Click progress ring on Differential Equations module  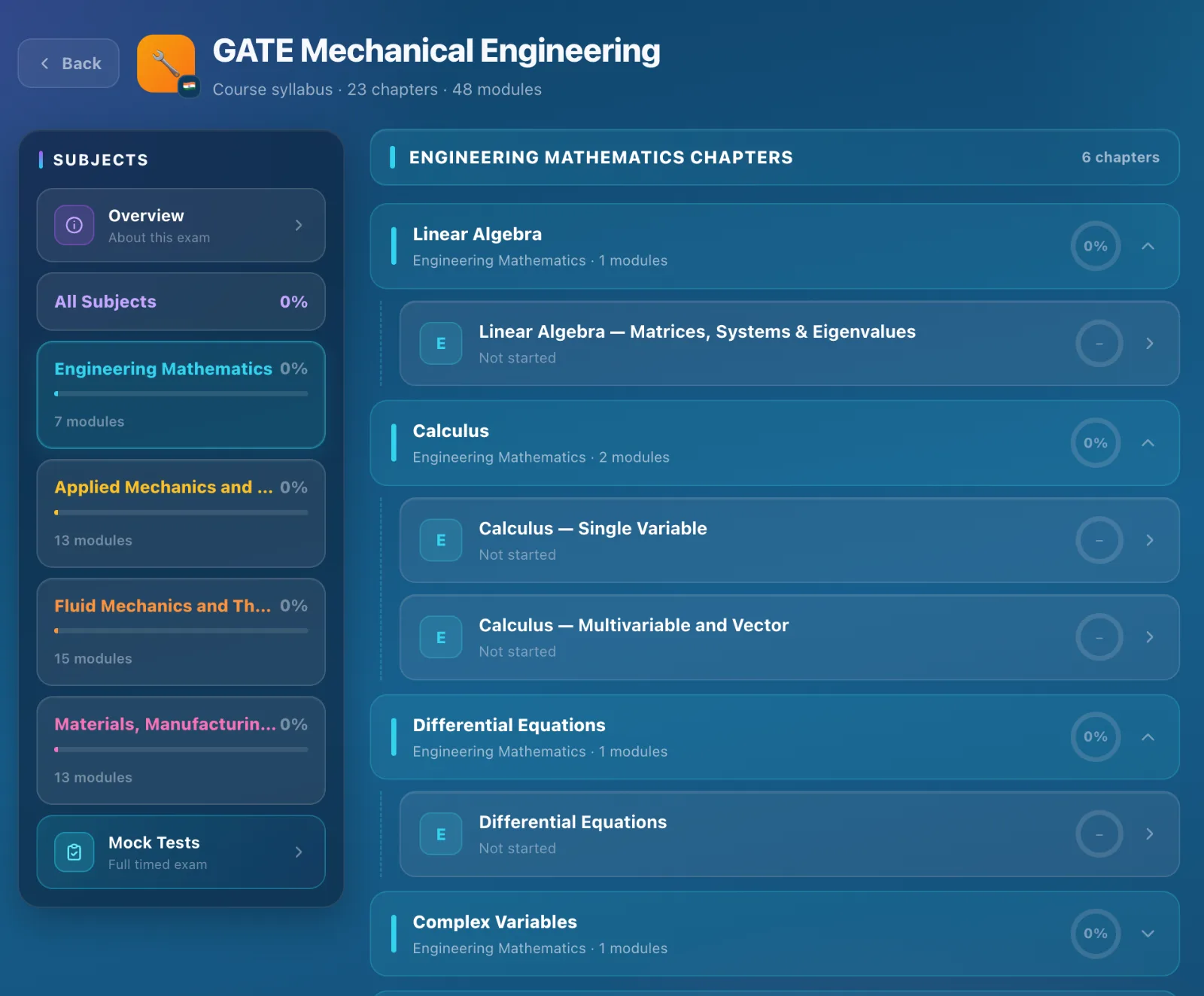pos(1099,834)
